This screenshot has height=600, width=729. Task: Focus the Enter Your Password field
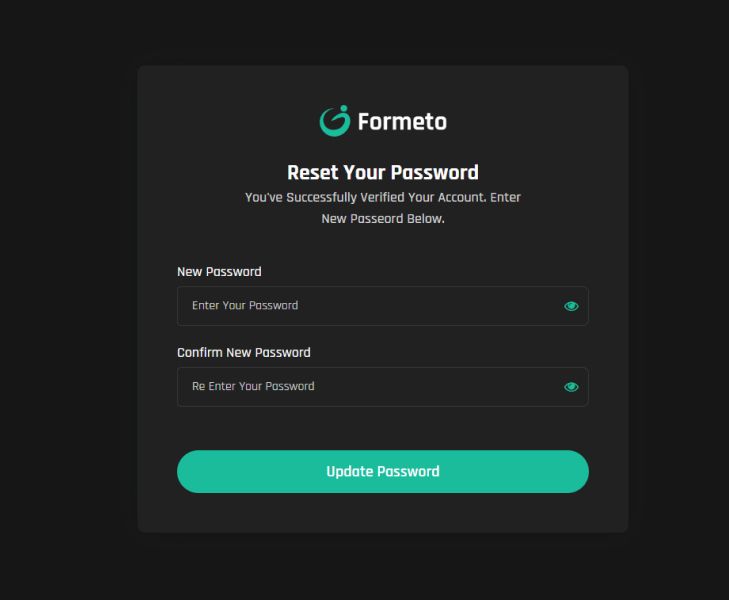(383, 306)
